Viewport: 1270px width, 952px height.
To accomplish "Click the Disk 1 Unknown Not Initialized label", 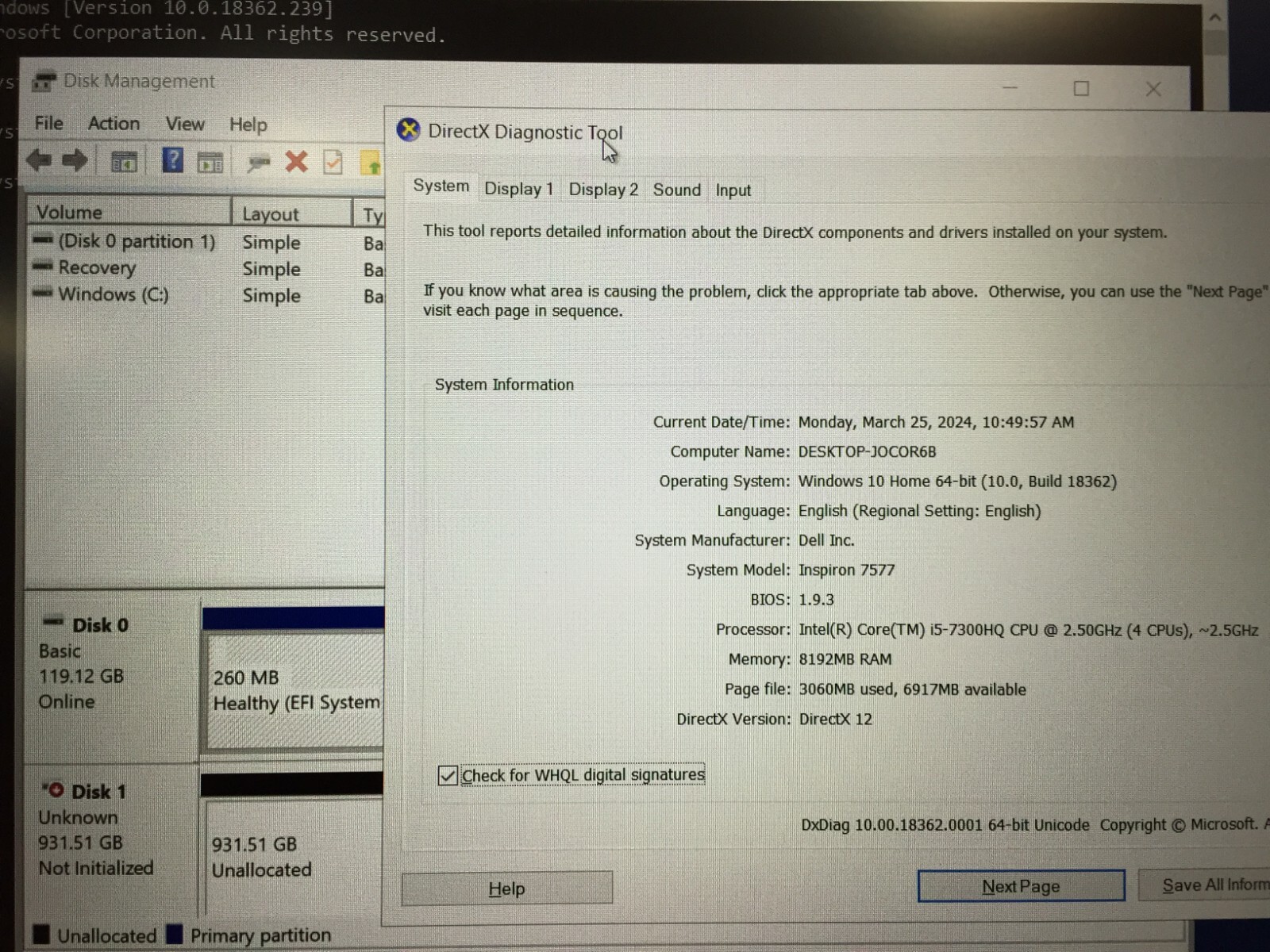I will (111, 839).
